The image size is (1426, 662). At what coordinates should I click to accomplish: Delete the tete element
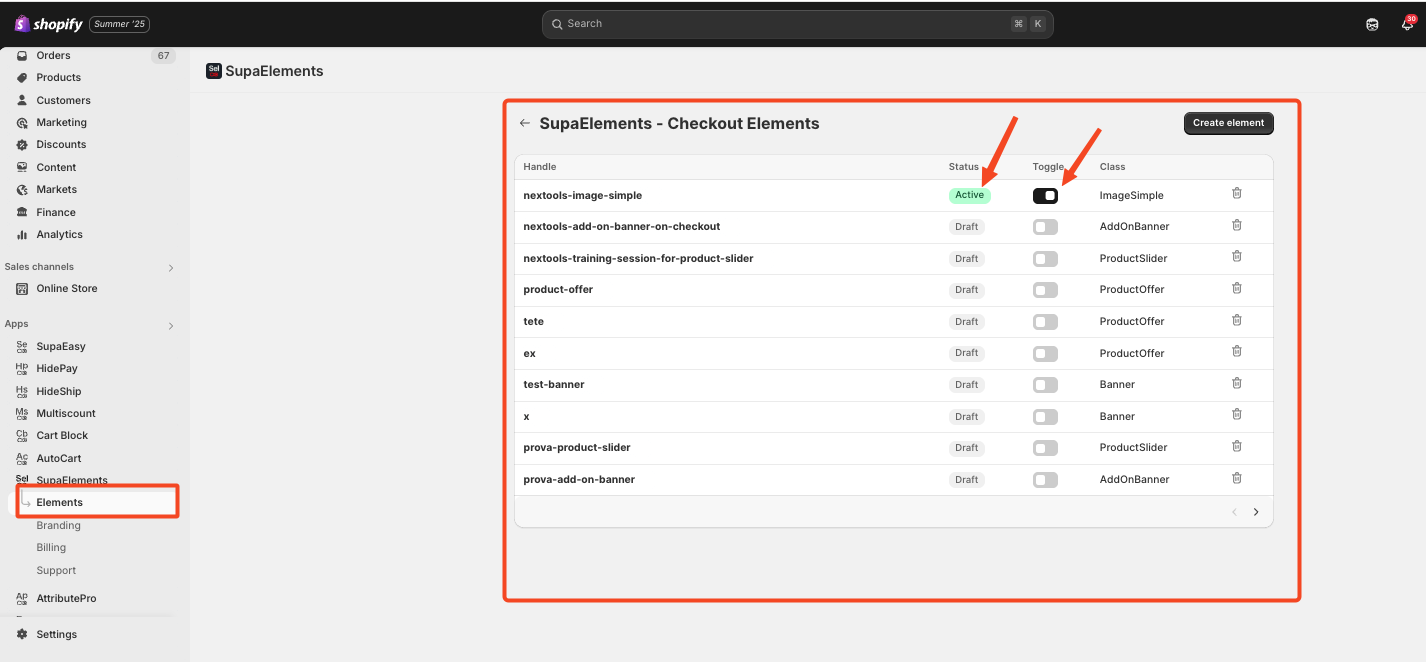[1237, 320]
